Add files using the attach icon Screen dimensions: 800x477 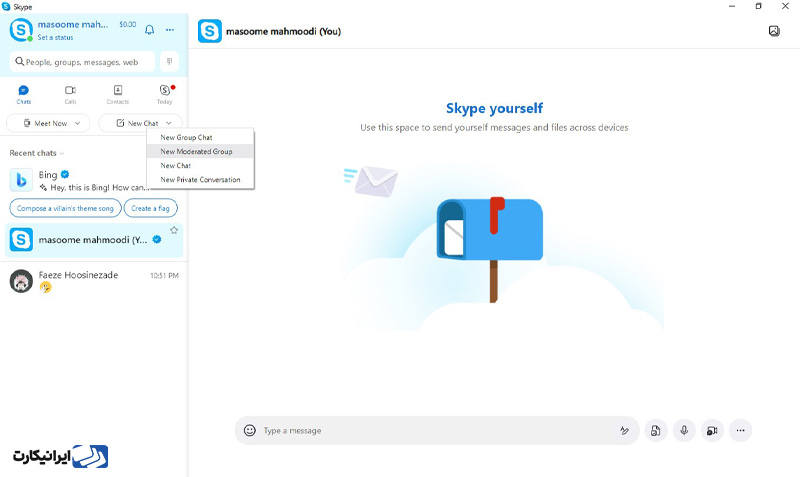pos(656,431)
